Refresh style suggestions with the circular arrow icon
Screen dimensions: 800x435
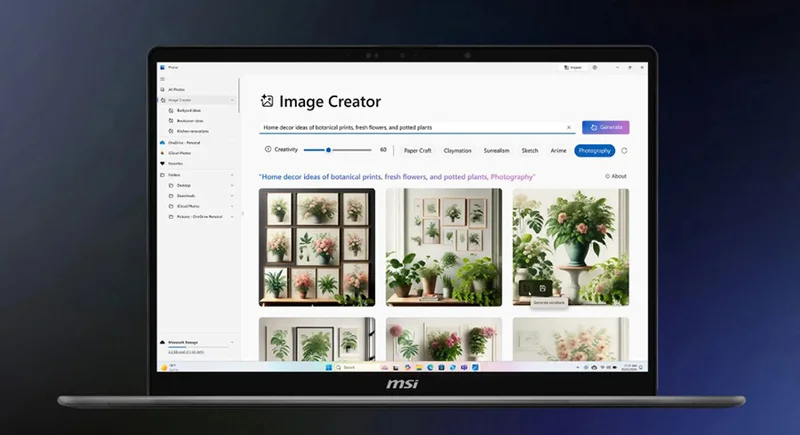point(625,150)
